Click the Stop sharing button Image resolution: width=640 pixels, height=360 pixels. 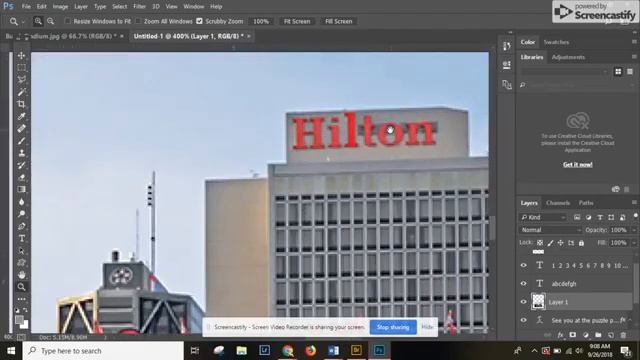393,327
